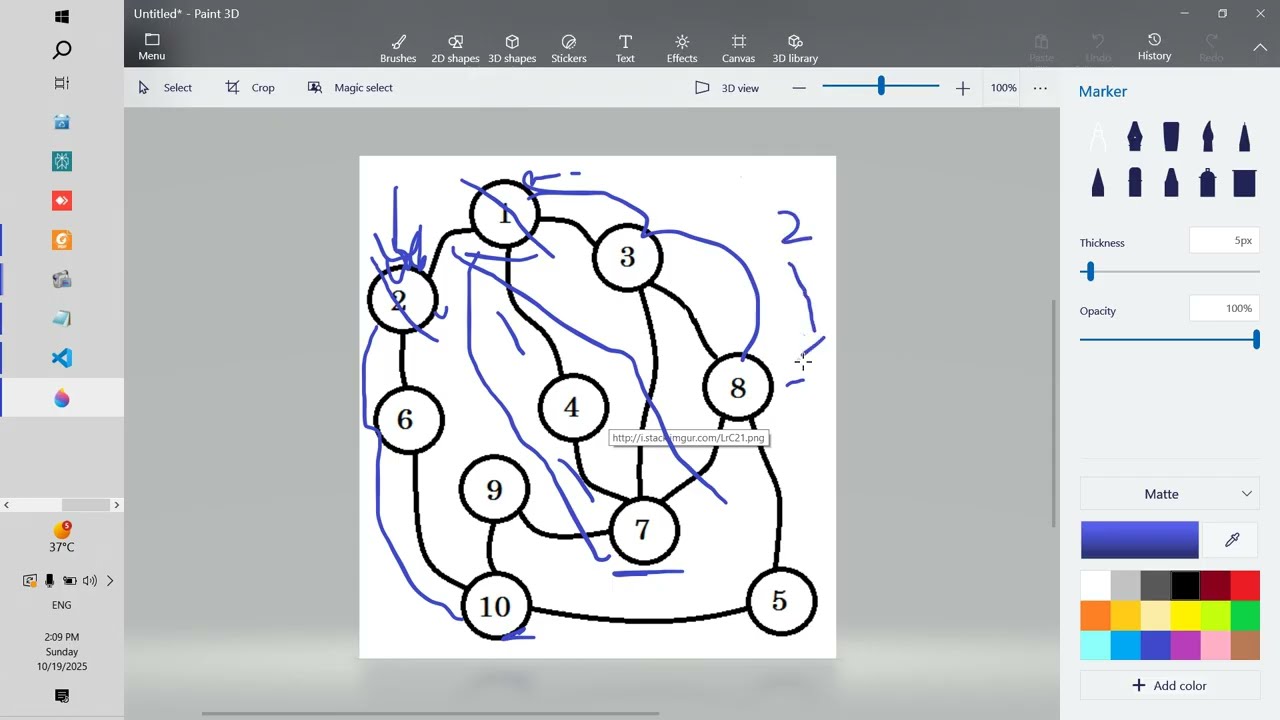Image resolution: width=1280 pixels, height=720 pixels.
Task: Click the 100% zoom value
Action: (1003, 88)
